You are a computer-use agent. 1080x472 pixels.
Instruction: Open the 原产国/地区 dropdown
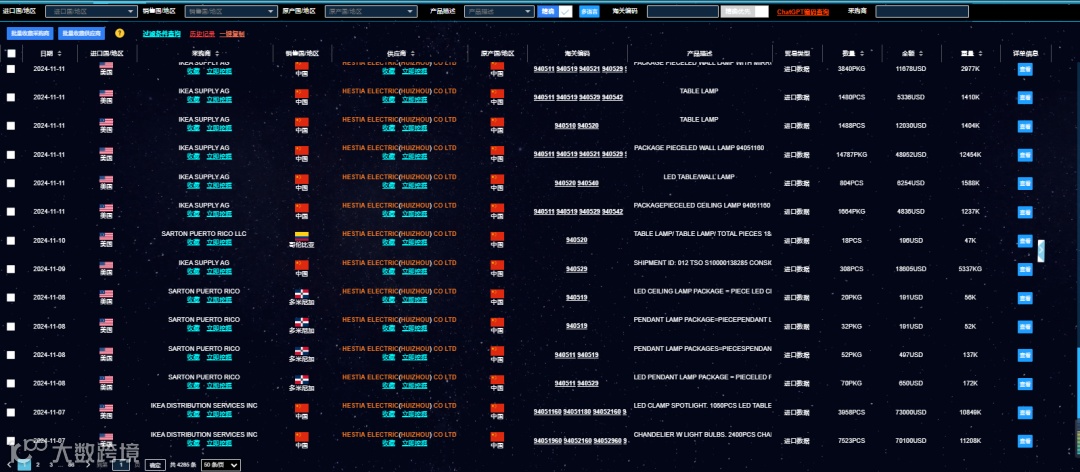pos(371,12)
